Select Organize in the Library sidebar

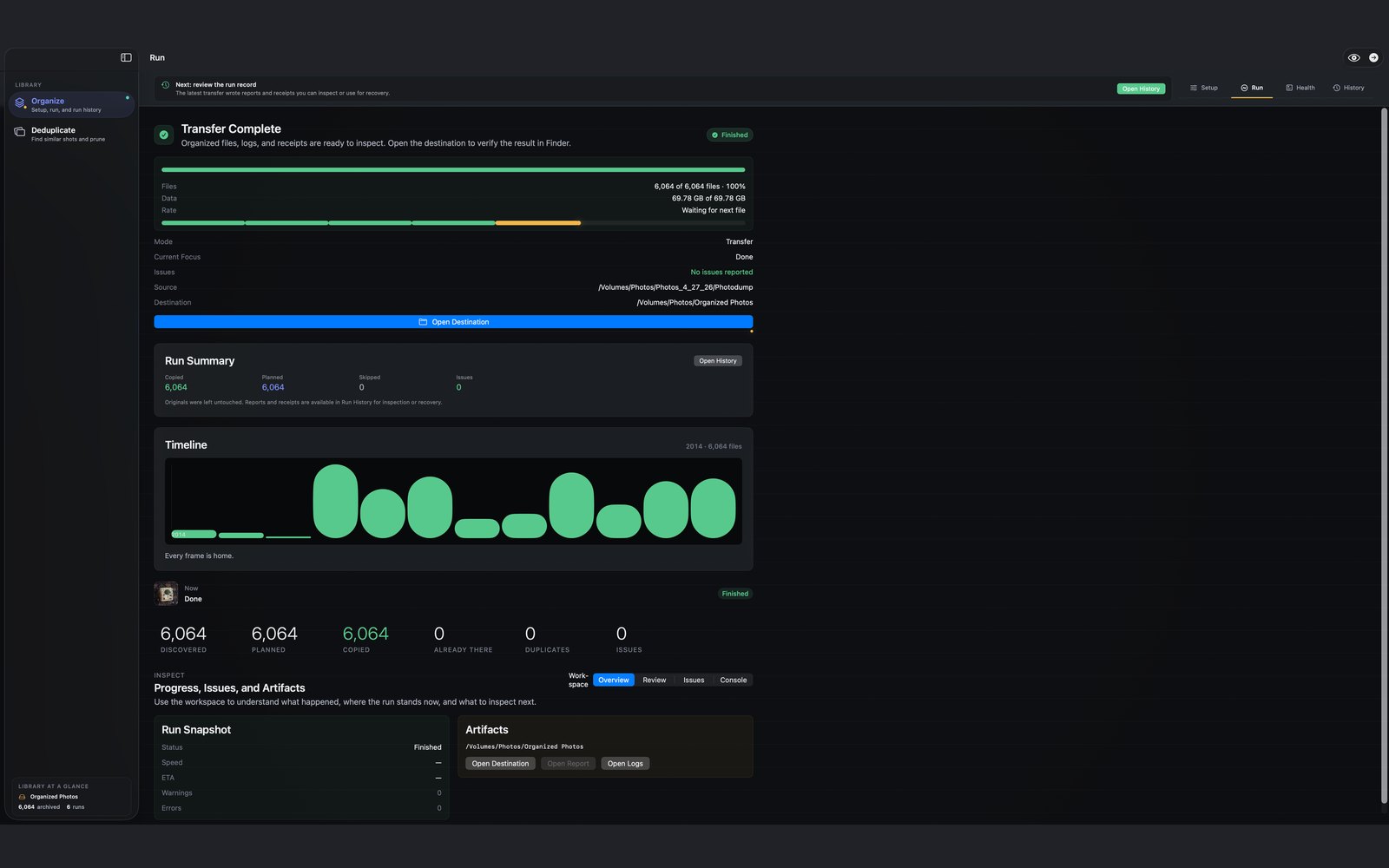click(x=71, y=105)
